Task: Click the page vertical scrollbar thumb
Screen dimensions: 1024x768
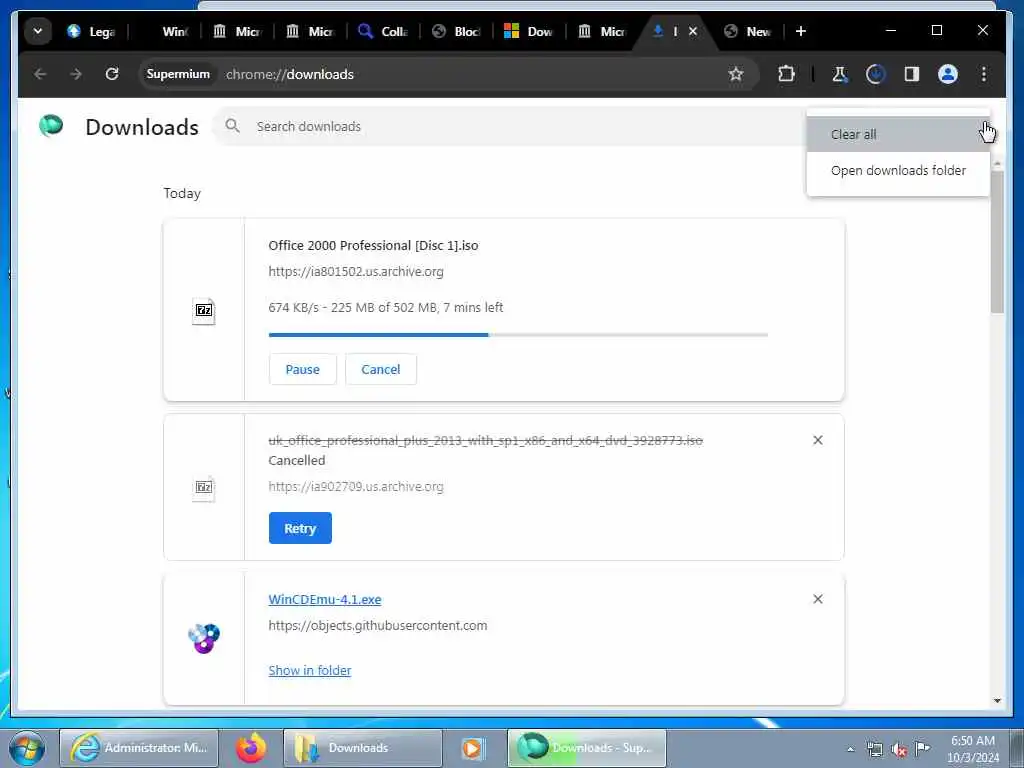Action: click(x=997, y=242)
